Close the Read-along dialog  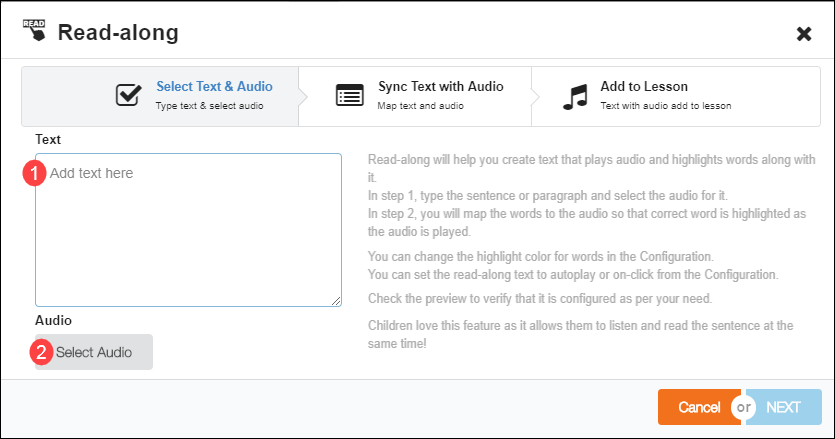pos(803,34)
